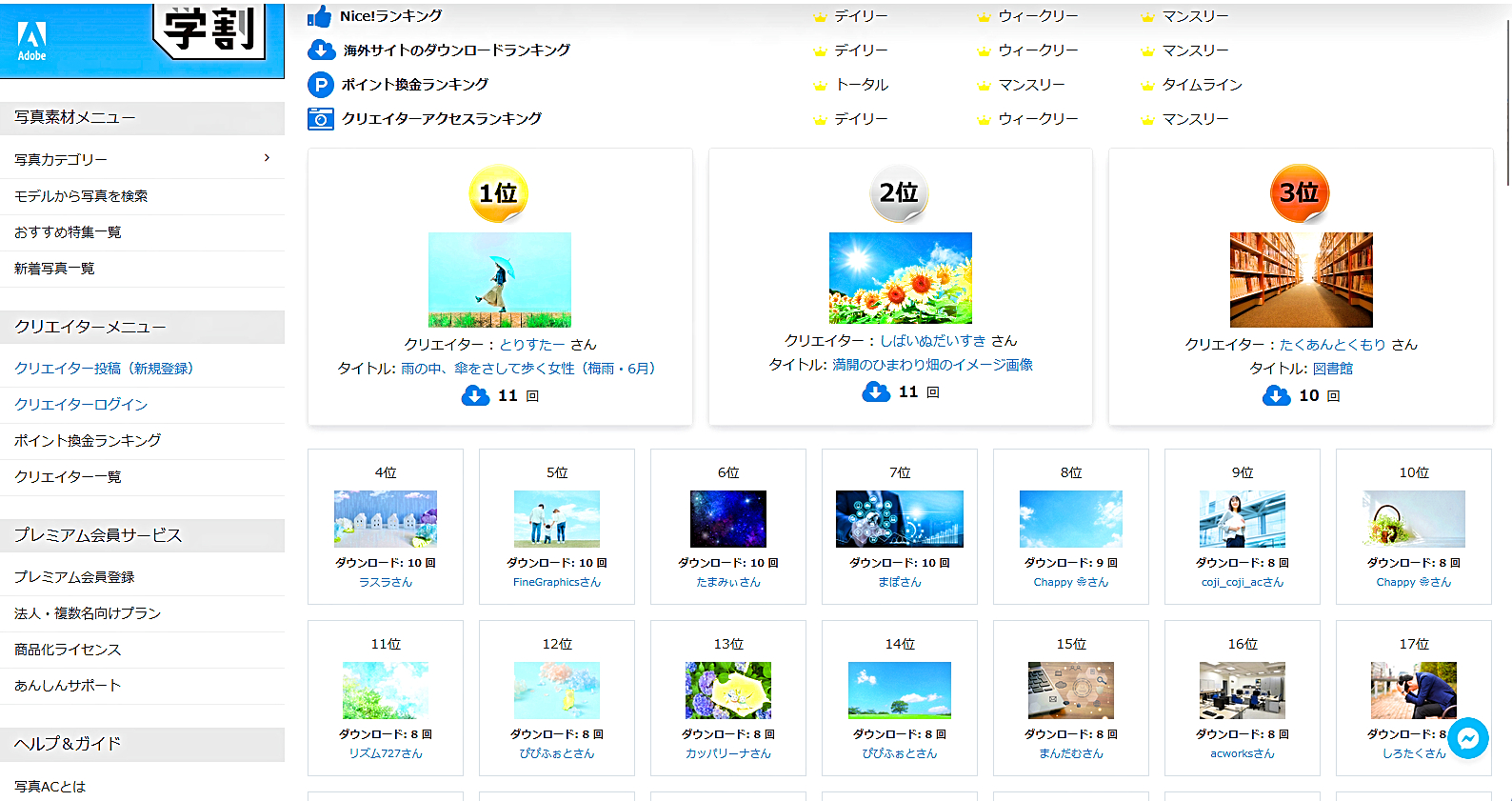Click the 1位 gold rank badge

(x=498, y=194)
